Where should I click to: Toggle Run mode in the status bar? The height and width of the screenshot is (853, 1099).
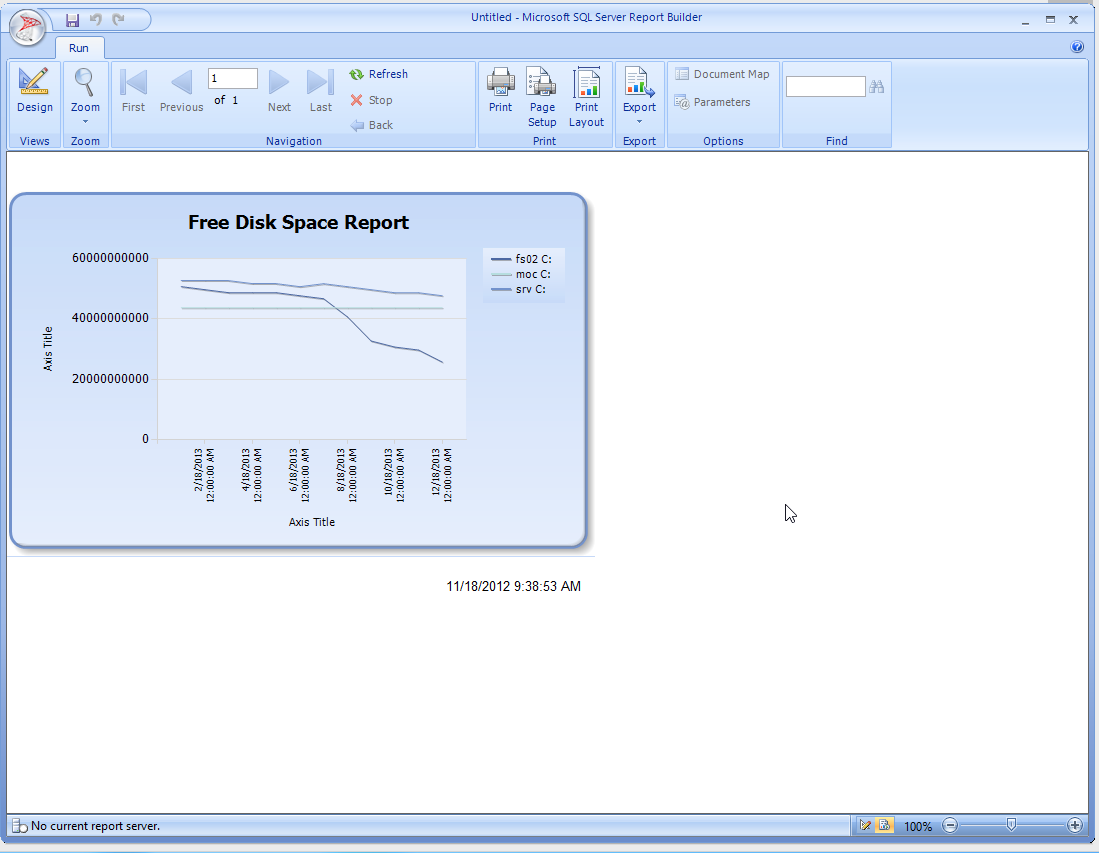click(x=884, y=826)
